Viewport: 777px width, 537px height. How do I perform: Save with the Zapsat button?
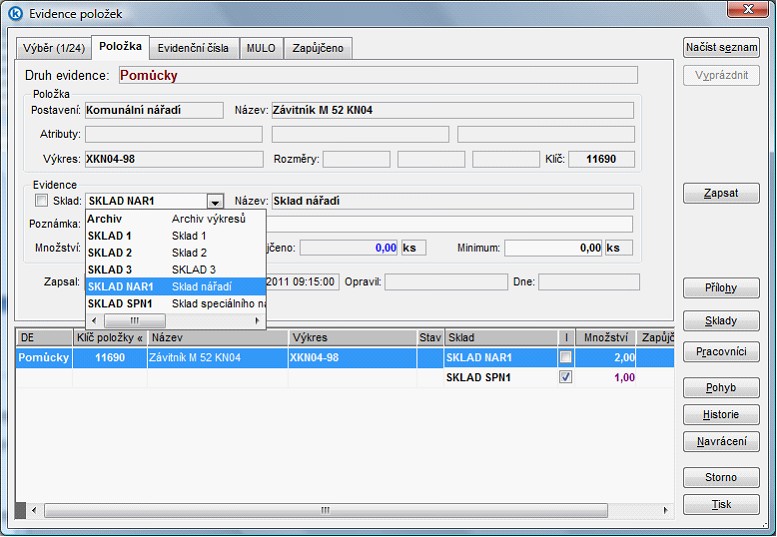(721, 193)
